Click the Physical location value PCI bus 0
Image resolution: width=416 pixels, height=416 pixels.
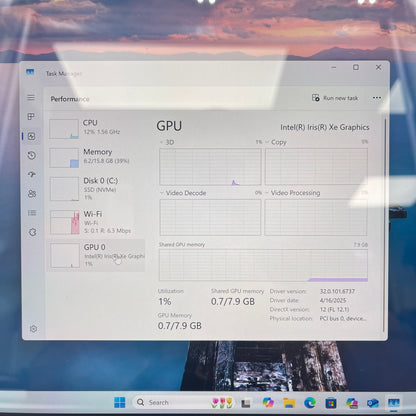click(x=343, y=318)
